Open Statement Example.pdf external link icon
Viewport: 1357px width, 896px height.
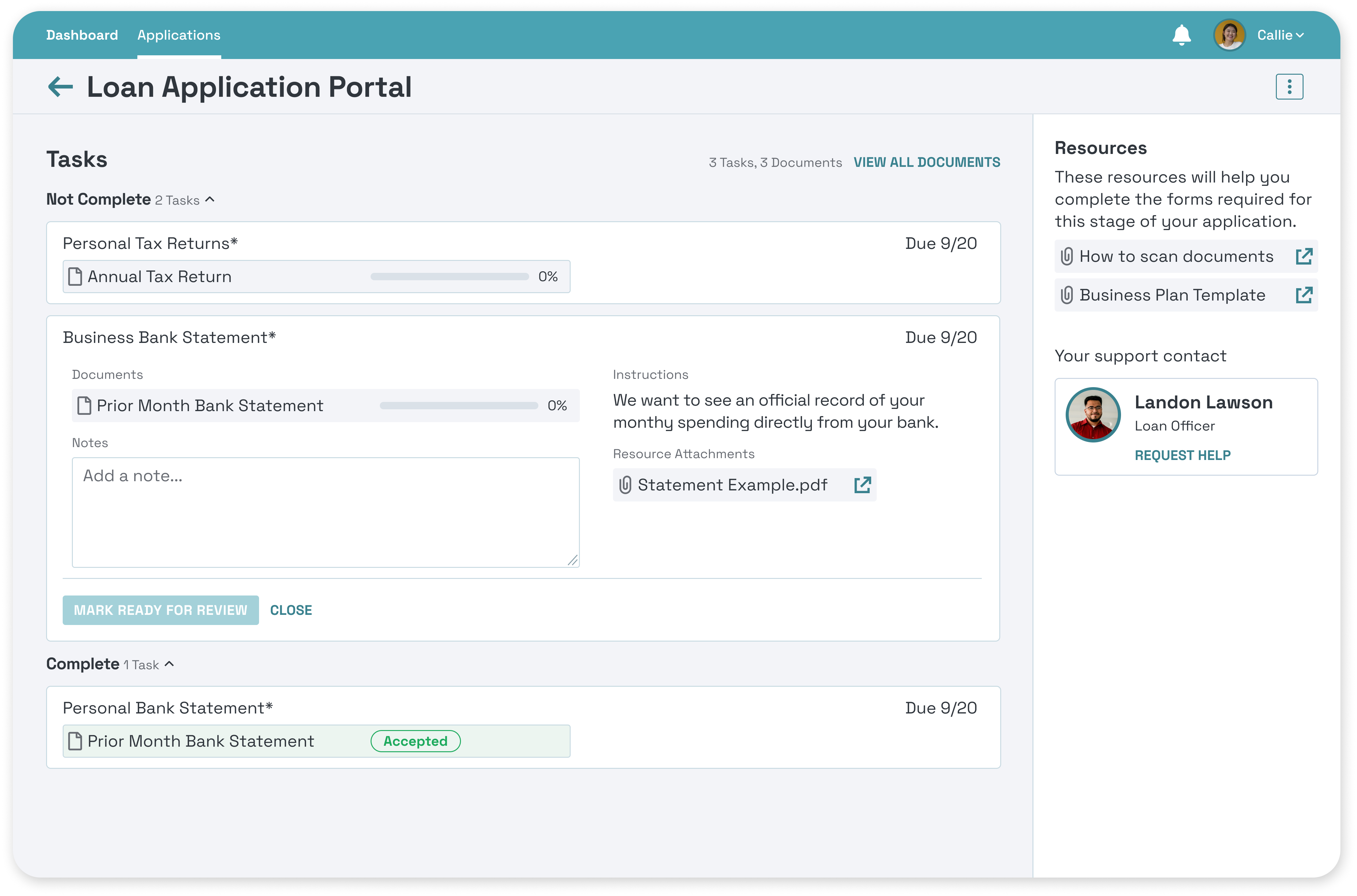pos(862,485)
